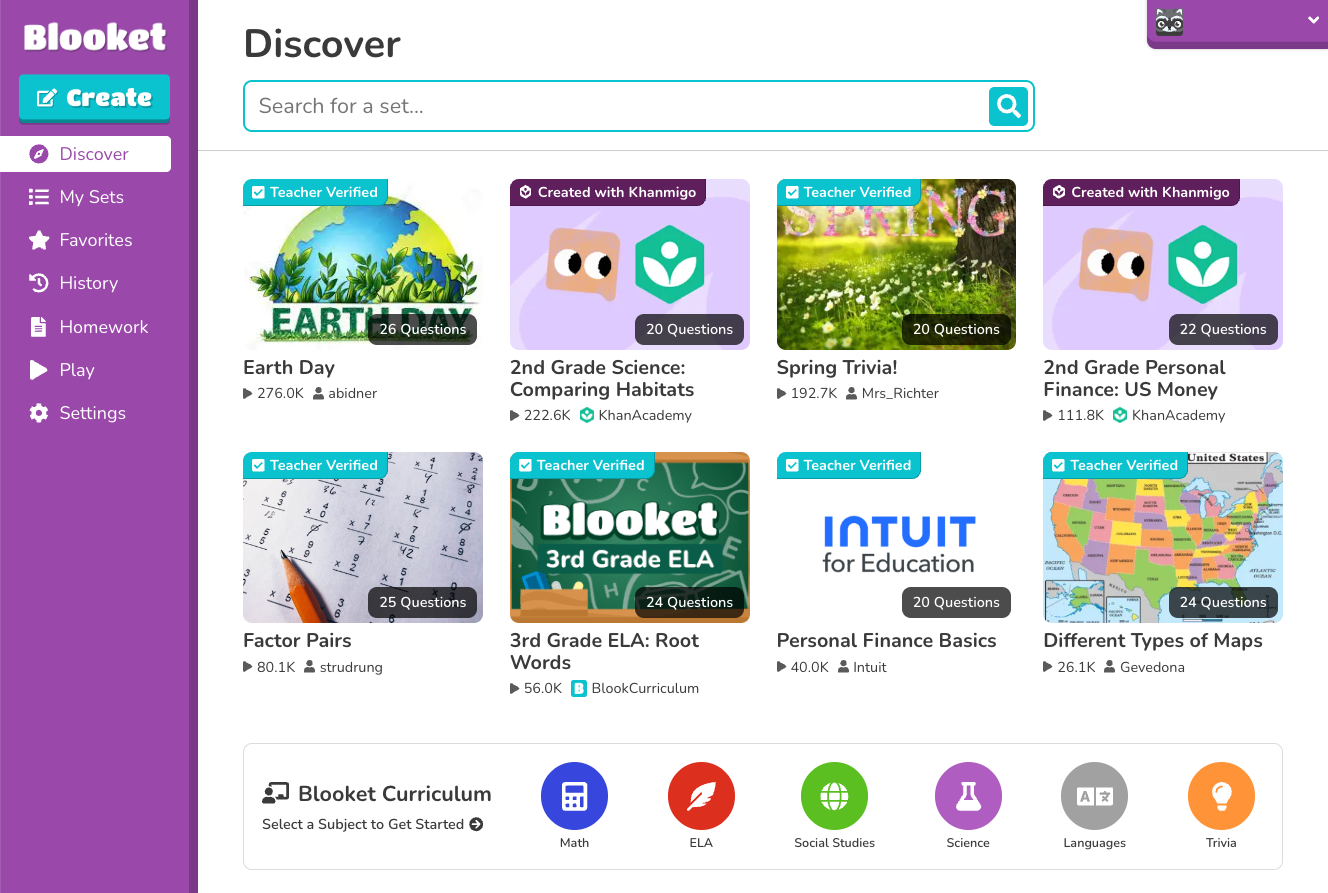Open the Factor Pairs set title

pyautogui.click(x=297, y=640)
